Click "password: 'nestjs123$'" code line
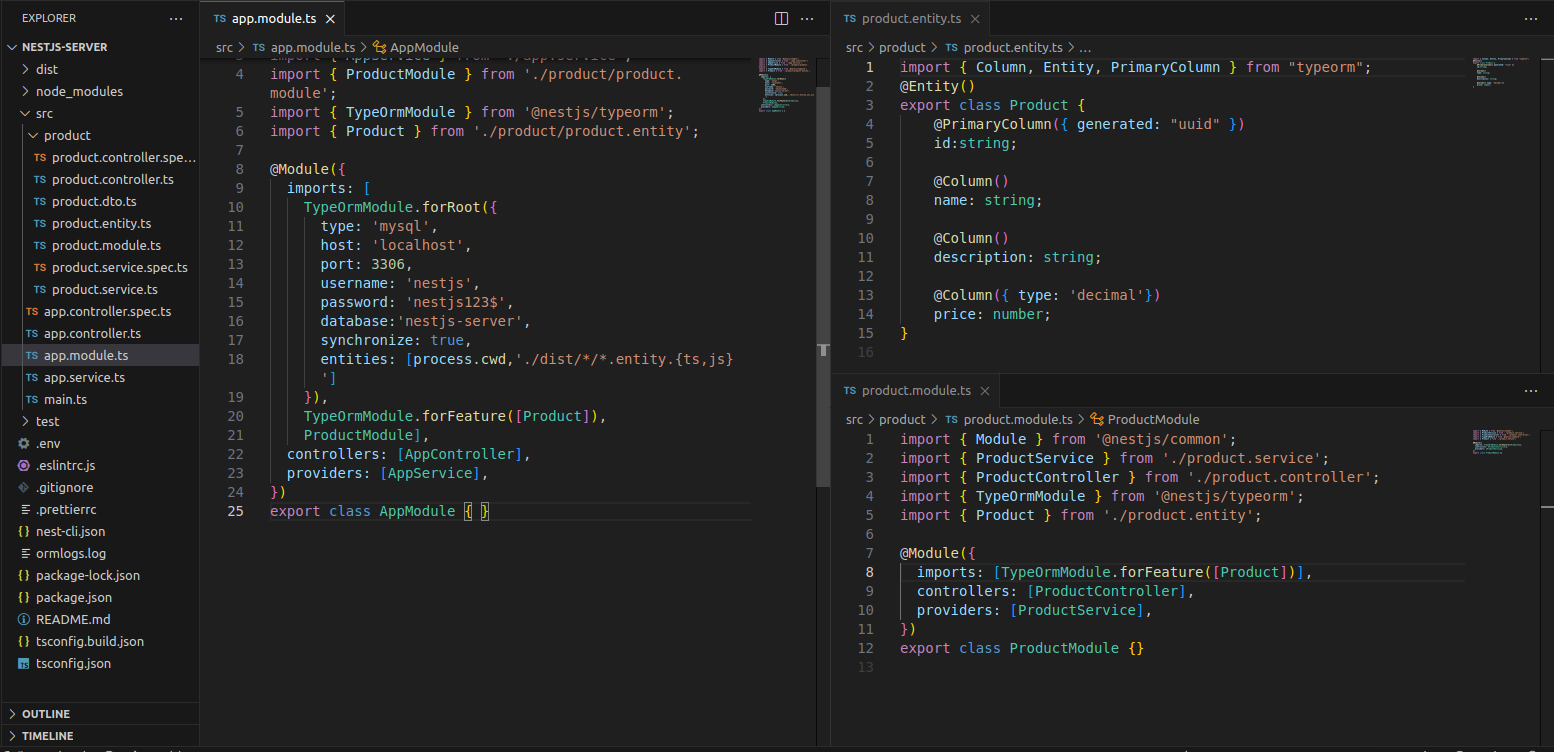Screen dimensions: 1554x752 pyautogui.click(x=417, y=302)
